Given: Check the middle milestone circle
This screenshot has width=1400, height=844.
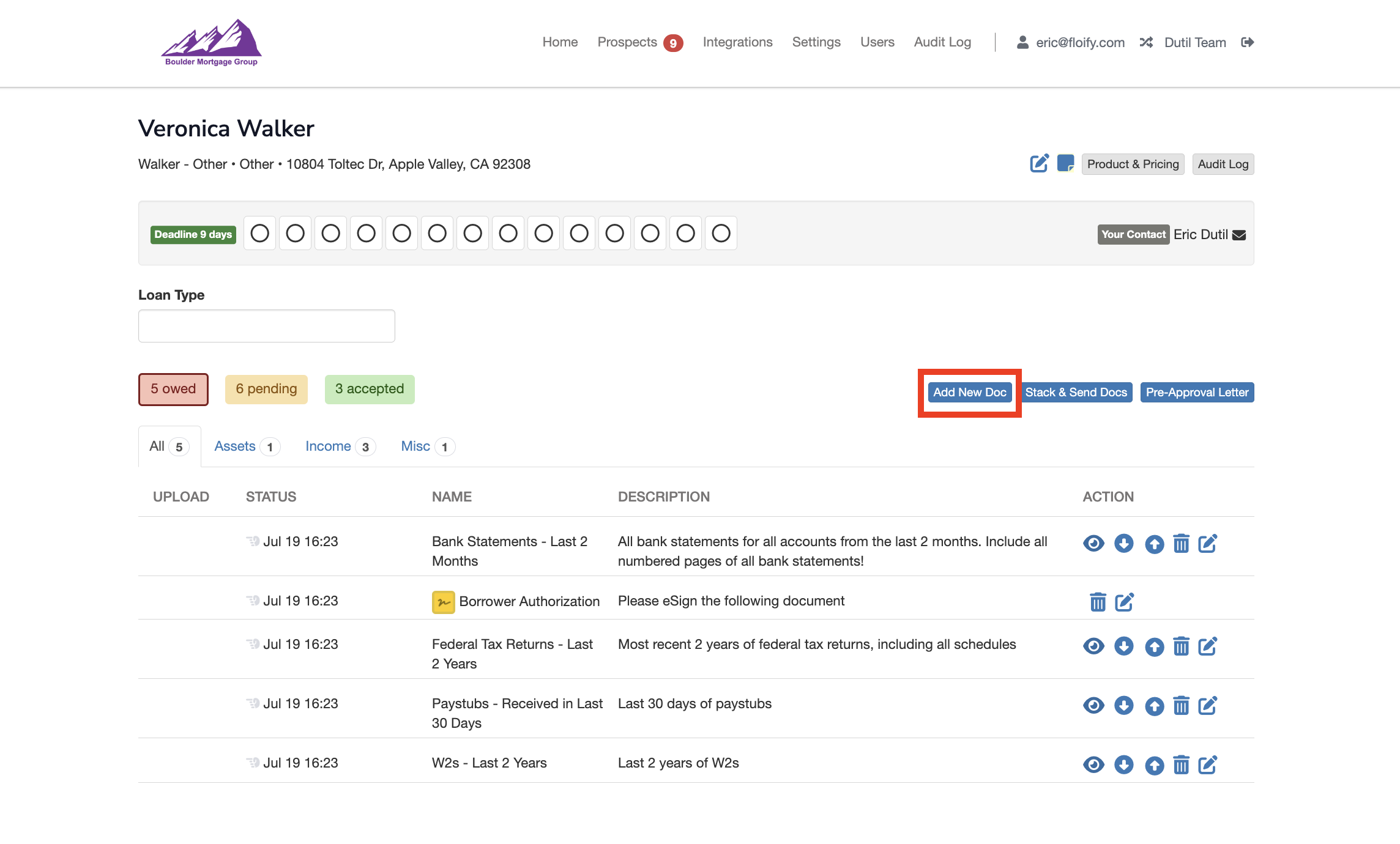Looking at the screenshot, I should [x=472, y=233].
